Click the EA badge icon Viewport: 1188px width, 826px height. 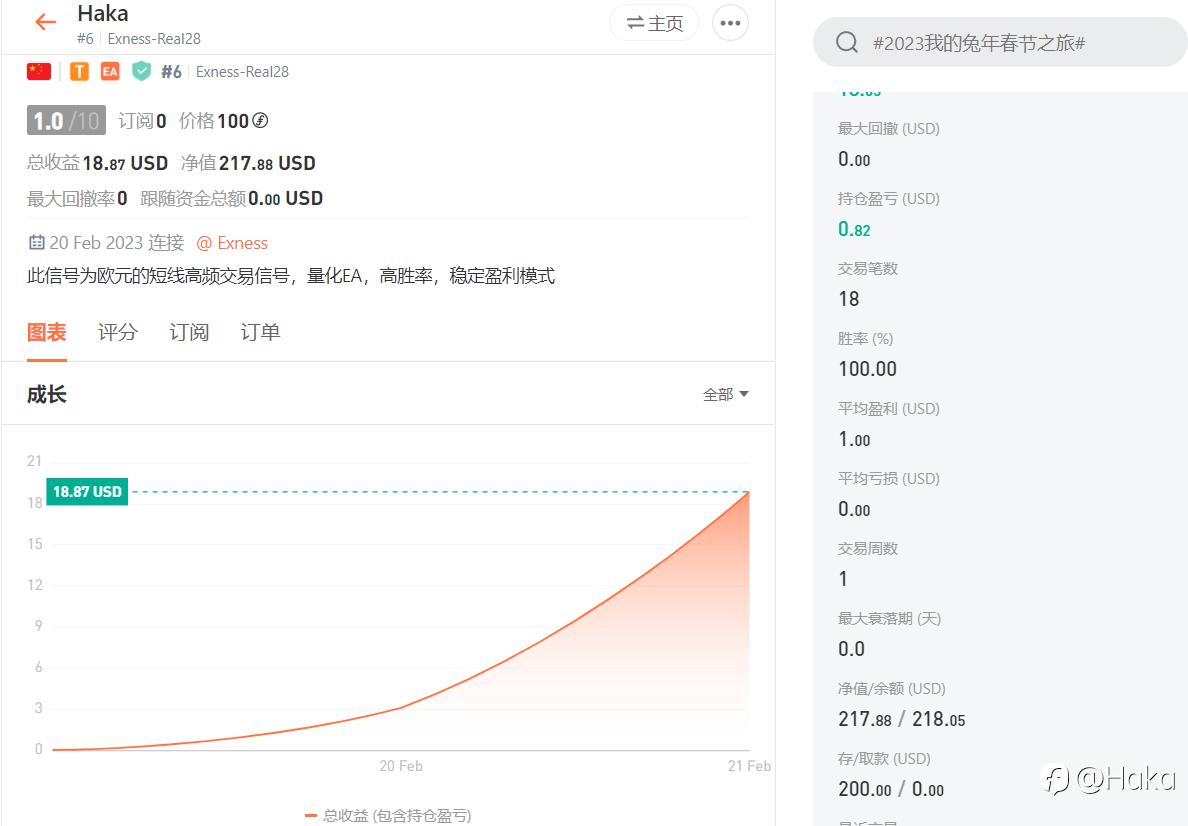tap(110, 71)
